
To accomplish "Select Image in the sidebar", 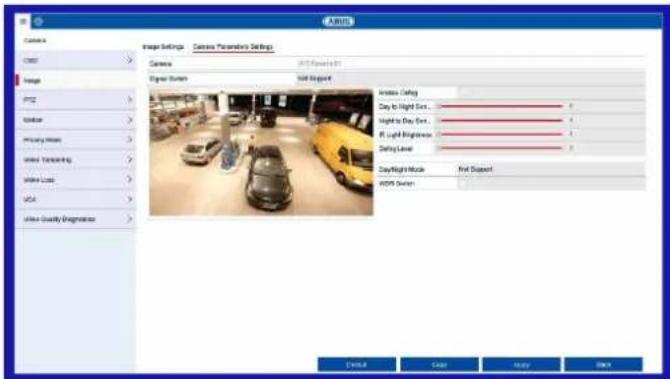I will [76, 80].
